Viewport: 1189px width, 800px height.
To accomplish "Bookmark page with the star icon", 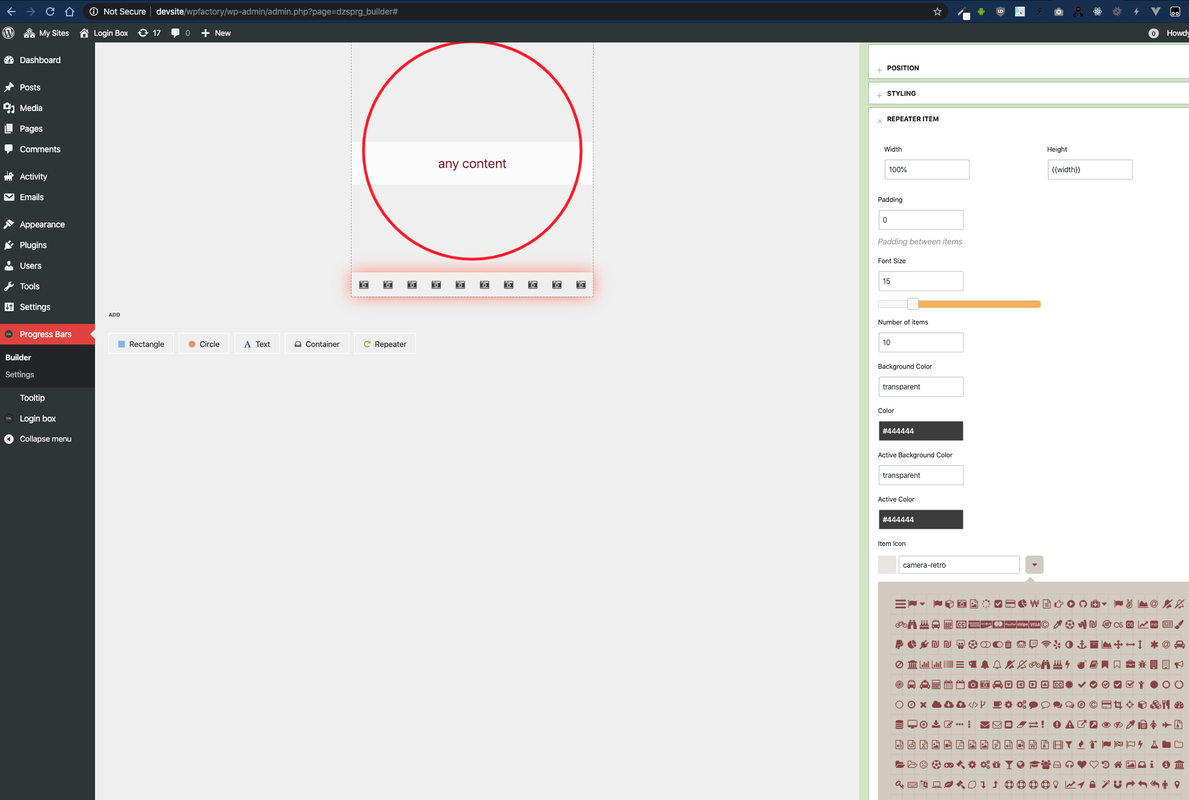I will (x=937, y=12).
